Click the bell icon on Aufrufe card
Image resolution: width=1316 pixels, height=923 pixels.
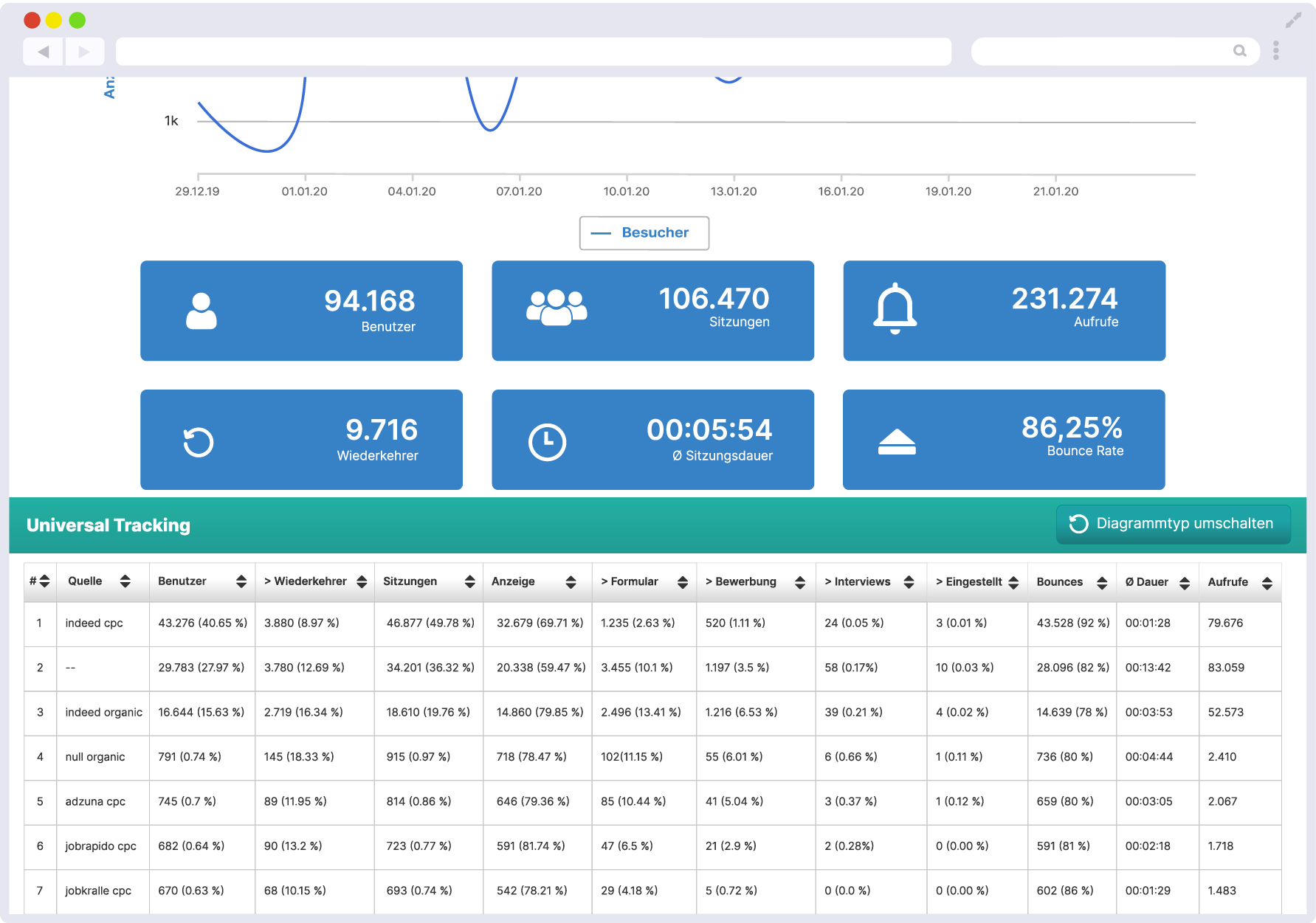pyautogui.click(x=895, y=308)
